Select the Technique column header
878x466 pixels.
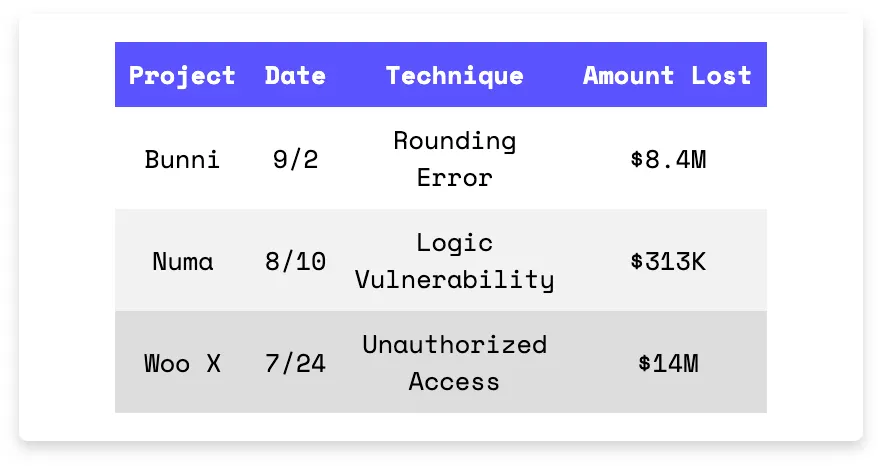(x=455, y=76)
